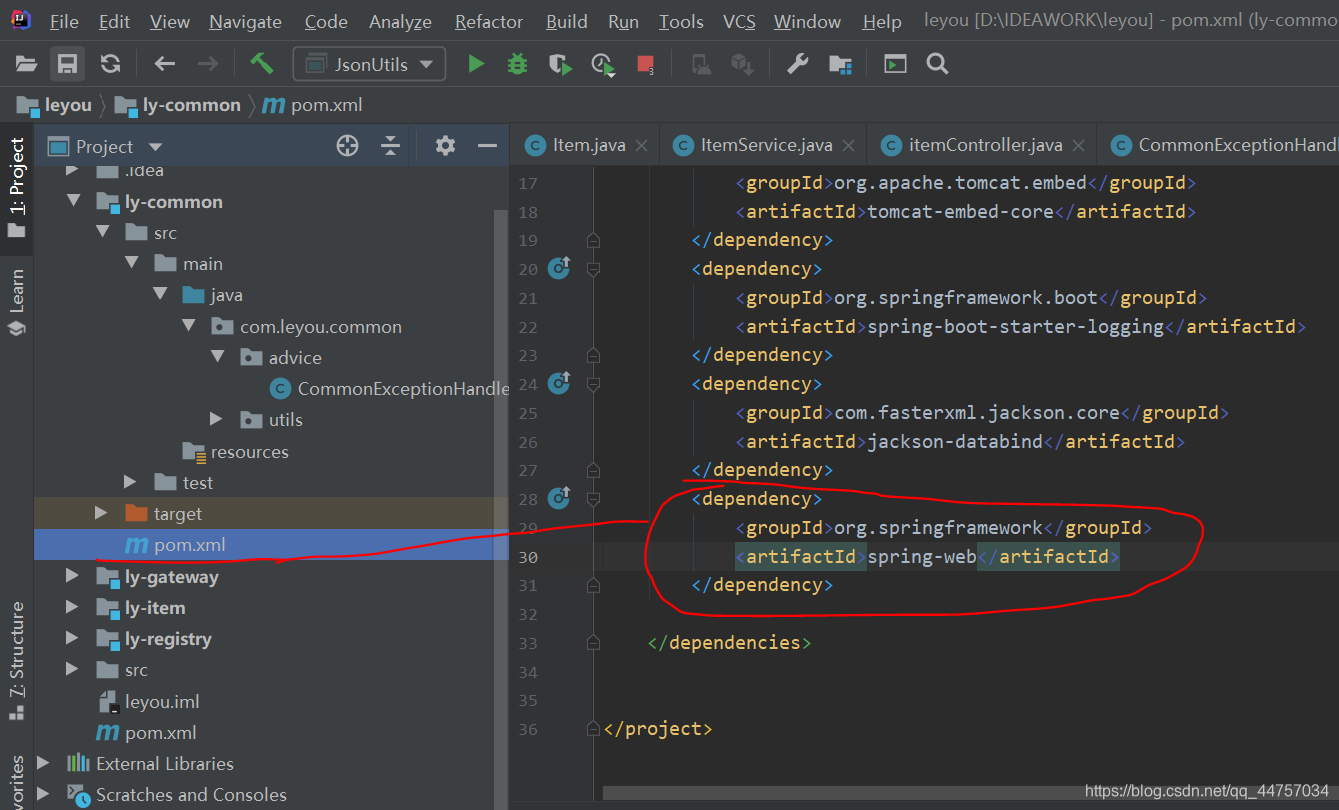The image size is (1339, 810).
Task: Expand the ly-registry module
Action: [x=72, y=639]
